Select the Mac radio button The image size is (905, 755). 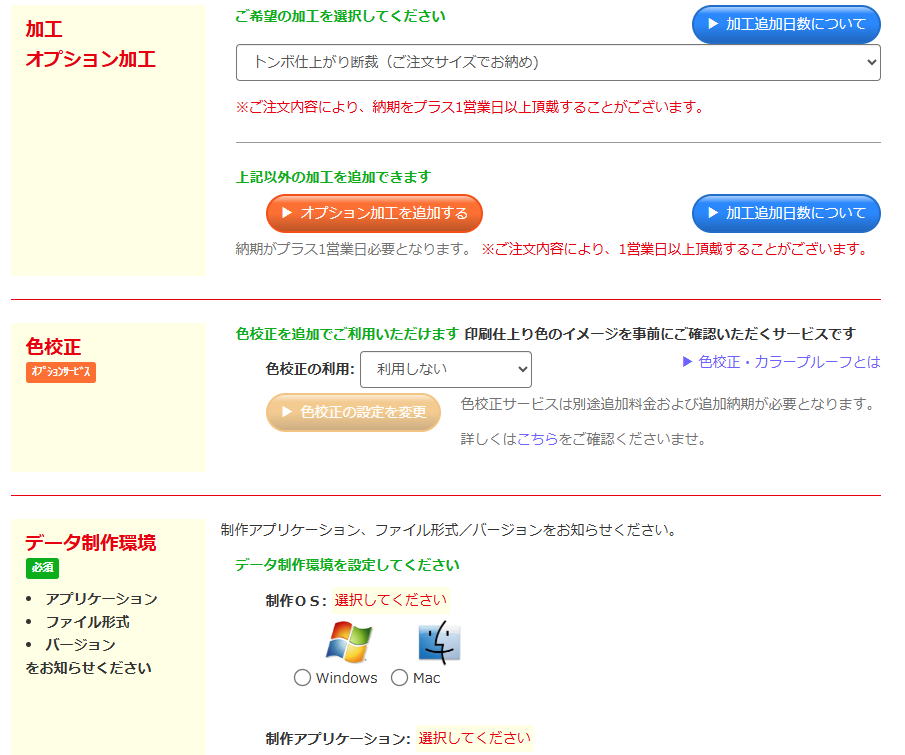(399, 678)
